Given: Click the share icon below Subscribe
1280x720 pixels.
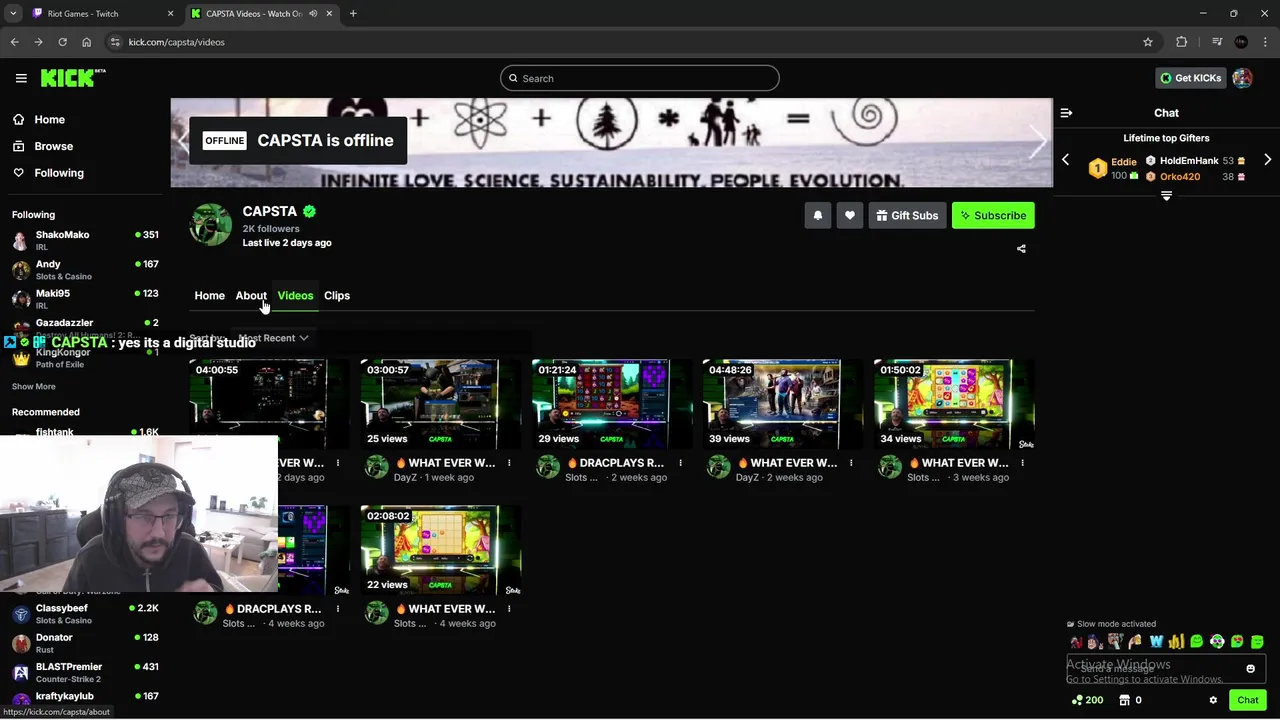Looking at the screenshot, I should pos(1021,249).
